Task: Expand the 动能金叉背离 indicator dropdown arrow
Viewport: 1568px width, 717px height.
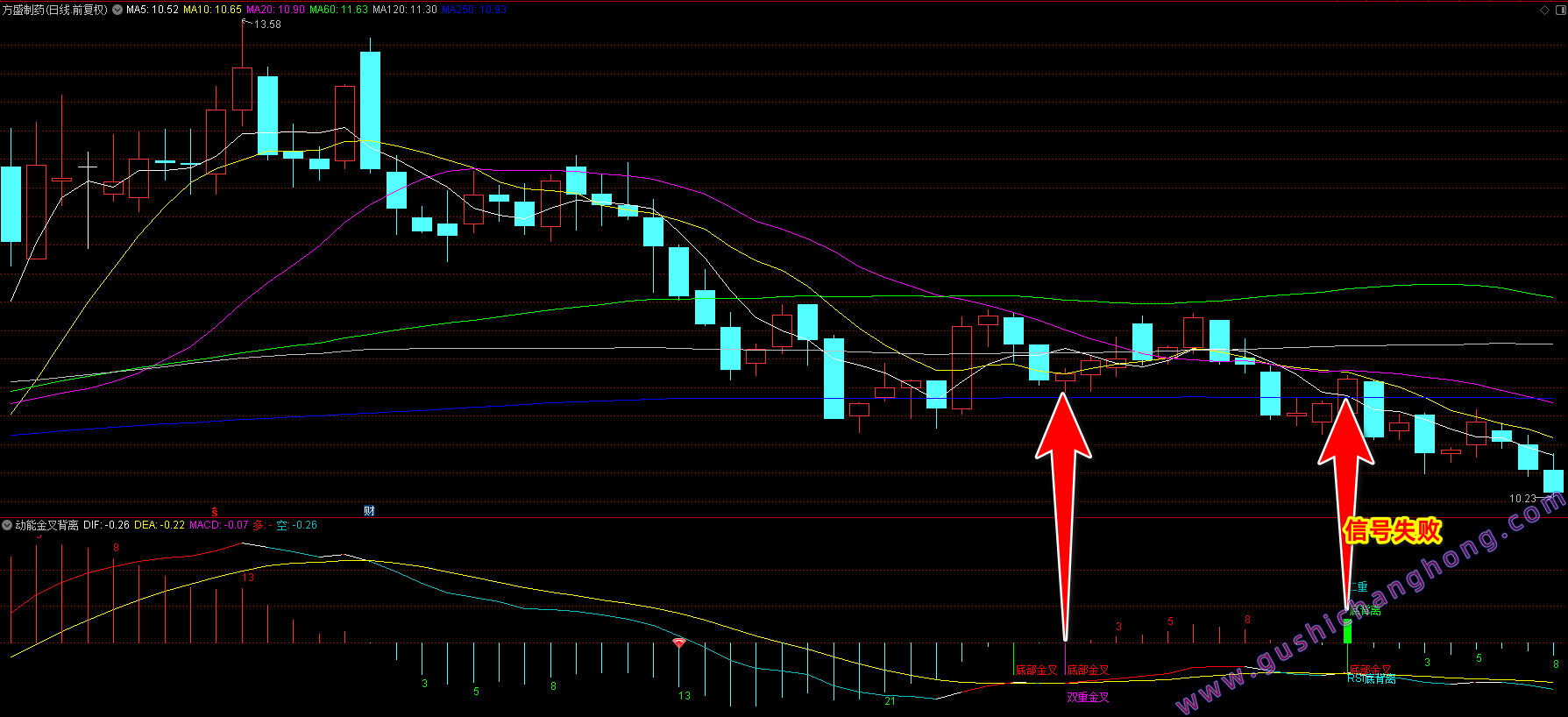Action: 7,525
